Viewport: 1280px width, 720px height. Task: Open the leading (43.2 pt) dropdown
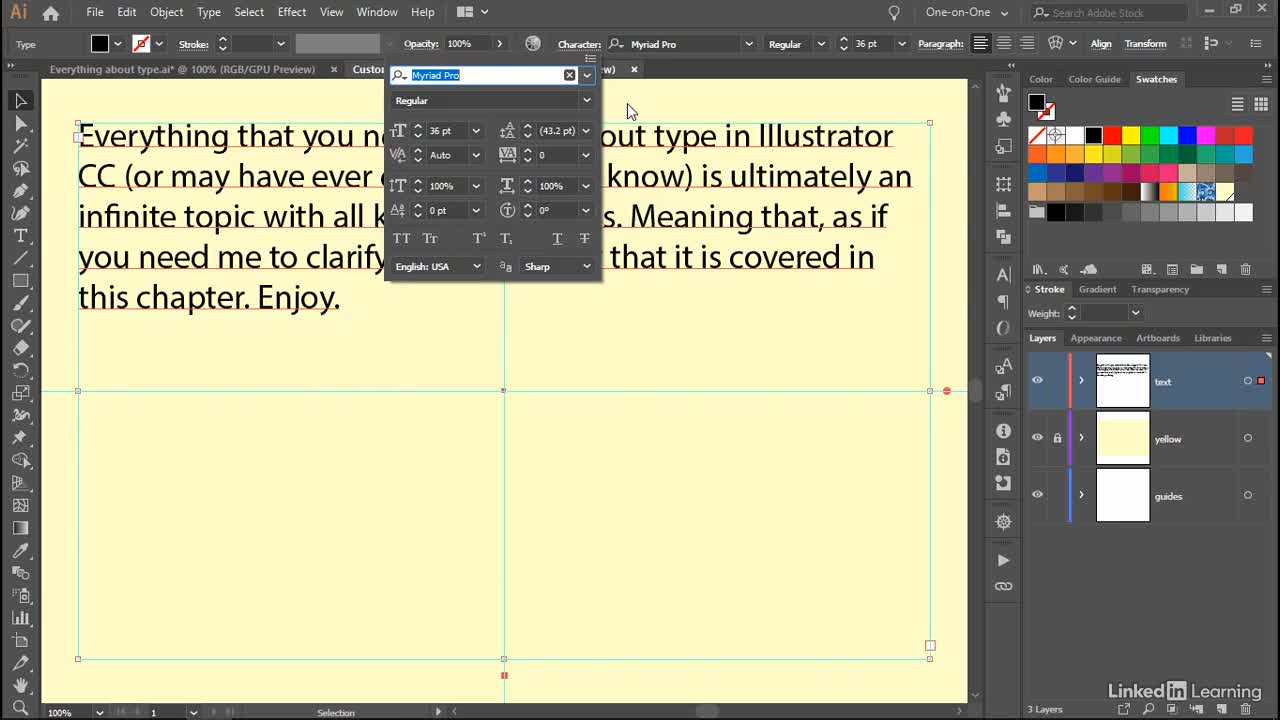[x=586, y=131]
